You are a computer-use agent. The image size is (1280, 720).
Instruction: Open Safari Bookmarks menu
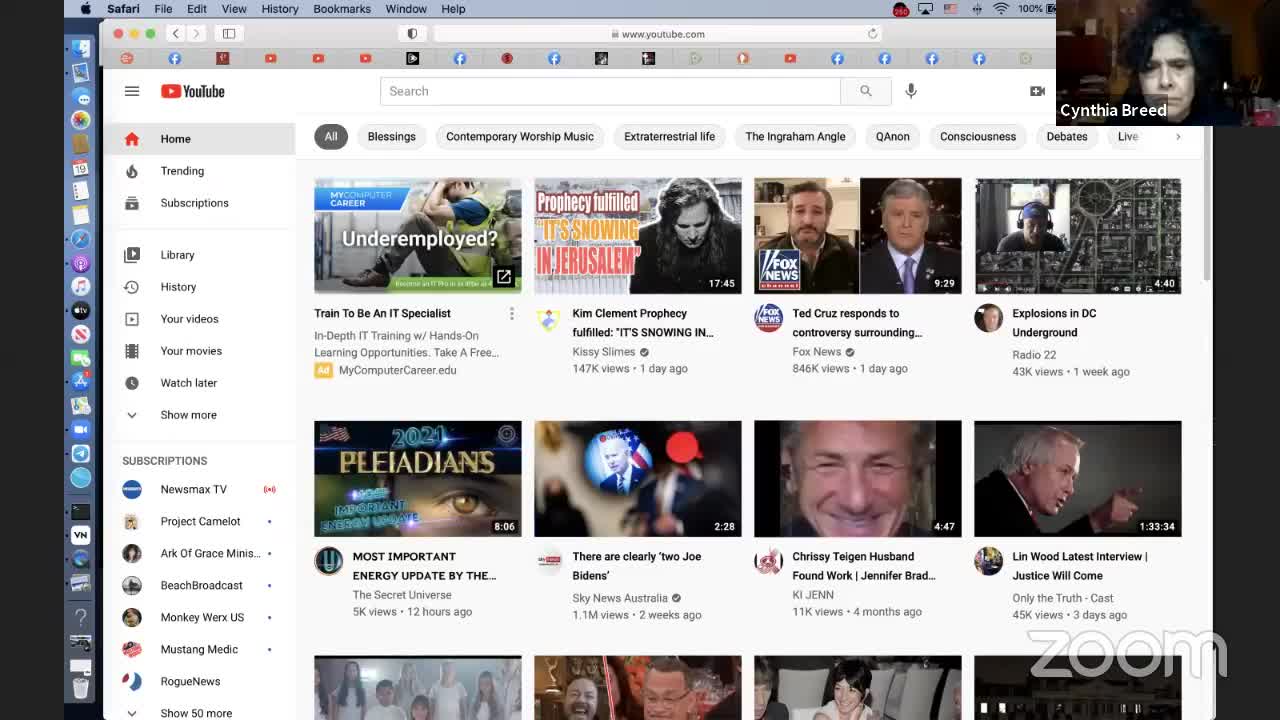[x=342, y=9]
